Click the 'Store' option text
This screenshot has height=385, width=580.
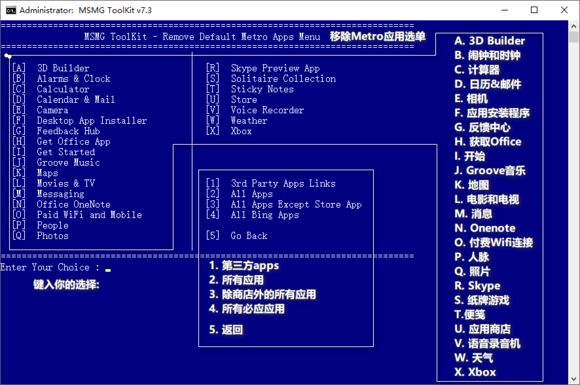click(244, 99)
